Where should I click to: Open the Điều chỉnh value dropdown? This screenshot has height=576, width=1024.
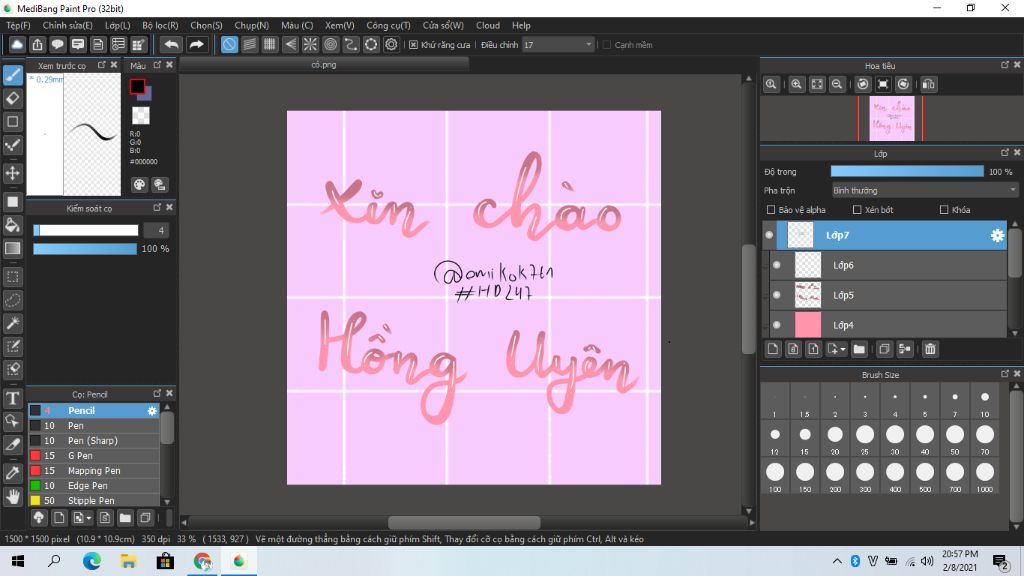click(x=558, y=44)
